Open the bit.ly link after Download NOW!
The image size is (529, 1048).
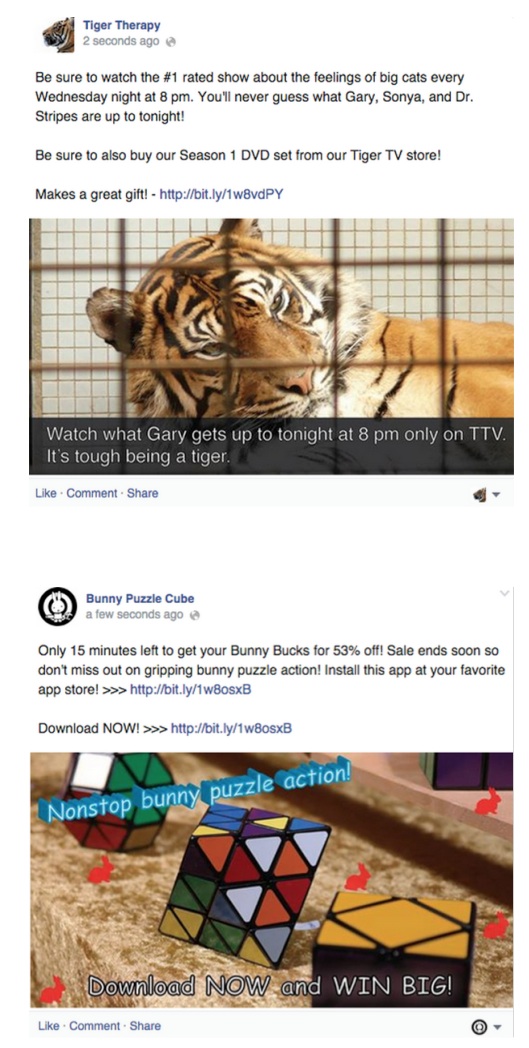(x=231, y=728)
